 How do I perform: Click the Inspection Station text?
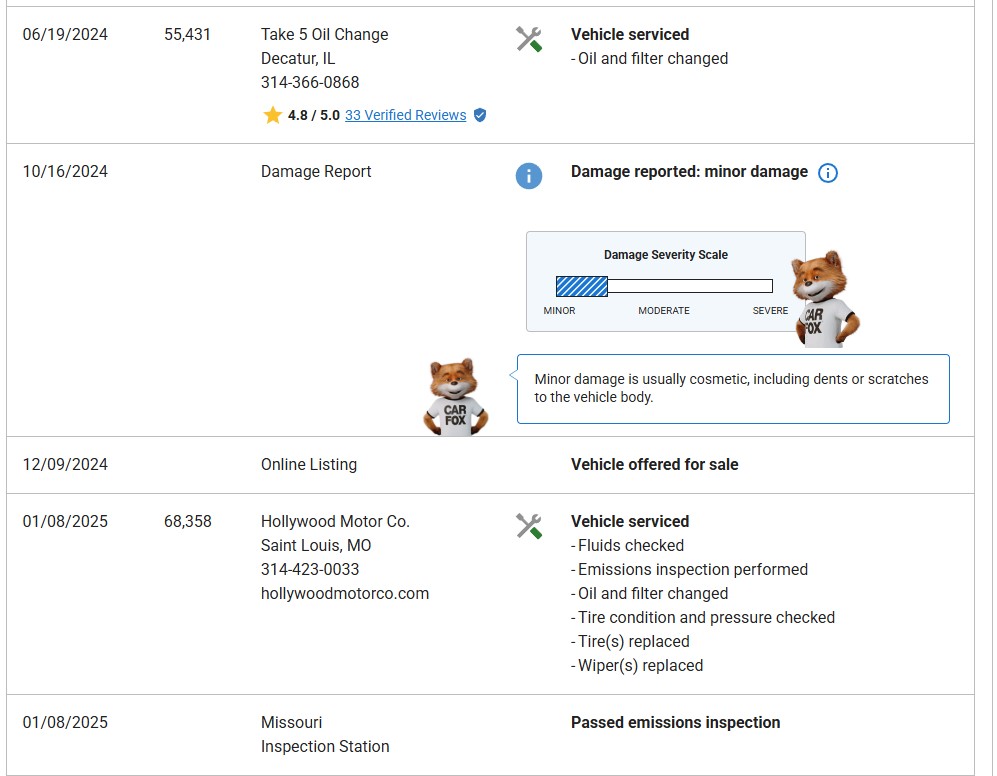tap(325, 747)
